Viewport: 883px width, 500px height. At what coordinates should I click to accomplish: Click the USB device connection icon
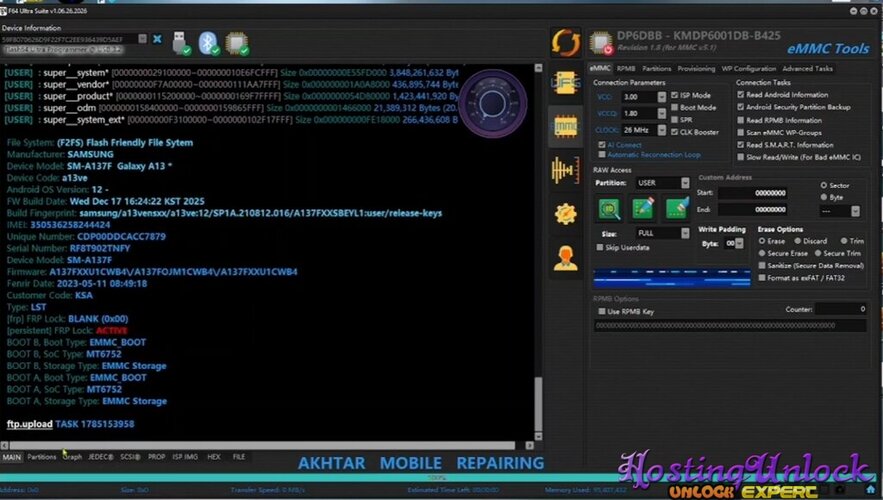181,43
